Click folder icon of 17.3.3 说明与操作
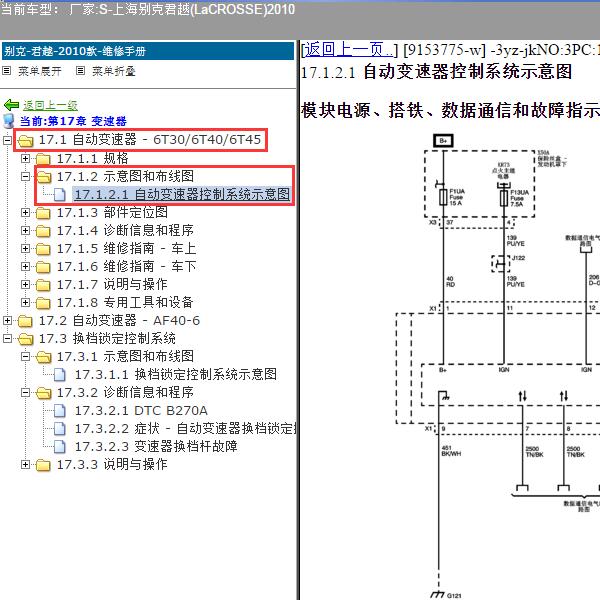Image resolution: width=600 pixels, height=600 pixels. coord(43,465)
